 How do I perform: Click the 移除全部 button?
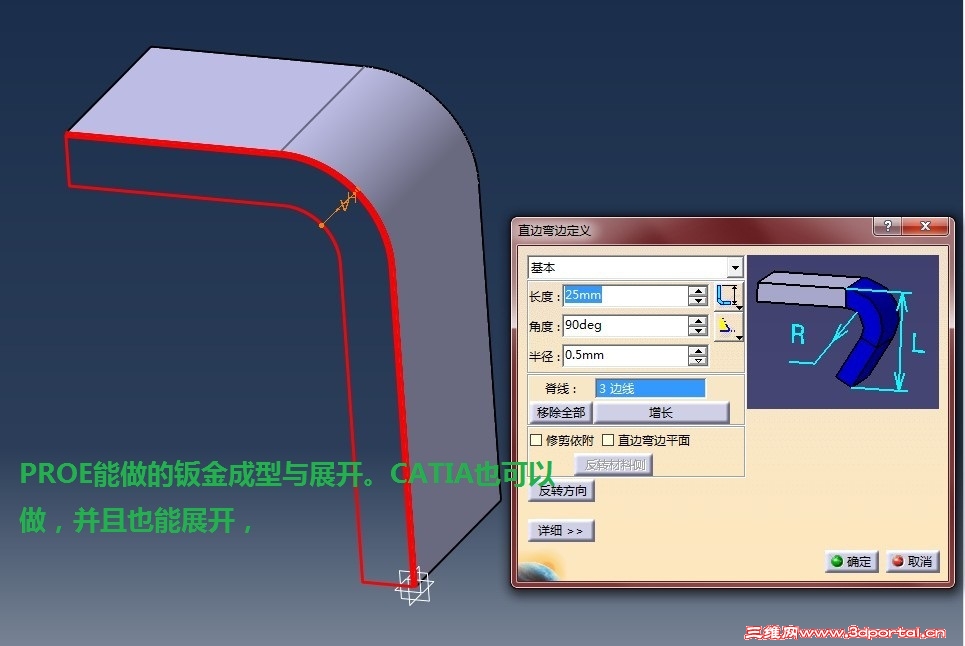click(561, 412)
